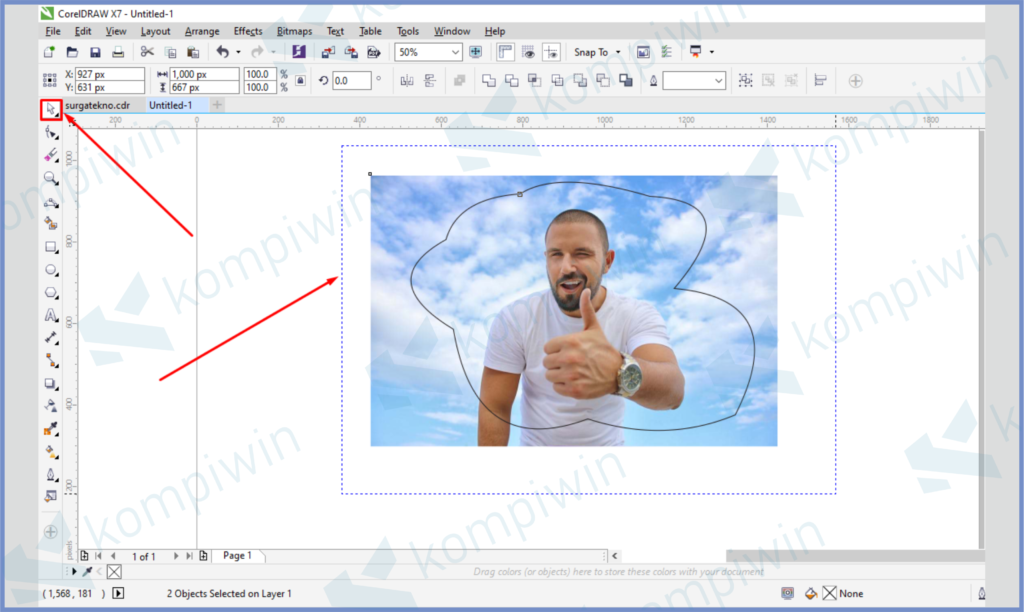Screen dimensions: 1024x612
Task: Open the Bitmaps menu
Action: (x=294, y=31)
